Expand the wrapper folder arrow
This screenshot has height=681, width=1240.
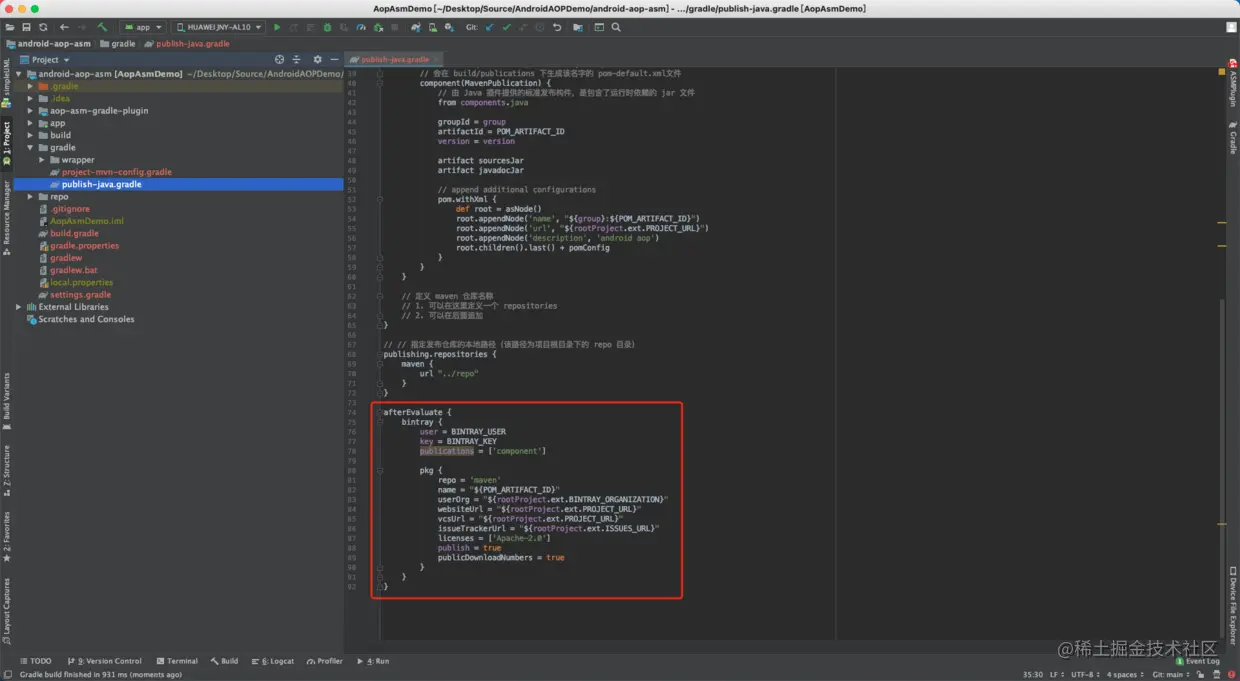(x=42, y=159)
